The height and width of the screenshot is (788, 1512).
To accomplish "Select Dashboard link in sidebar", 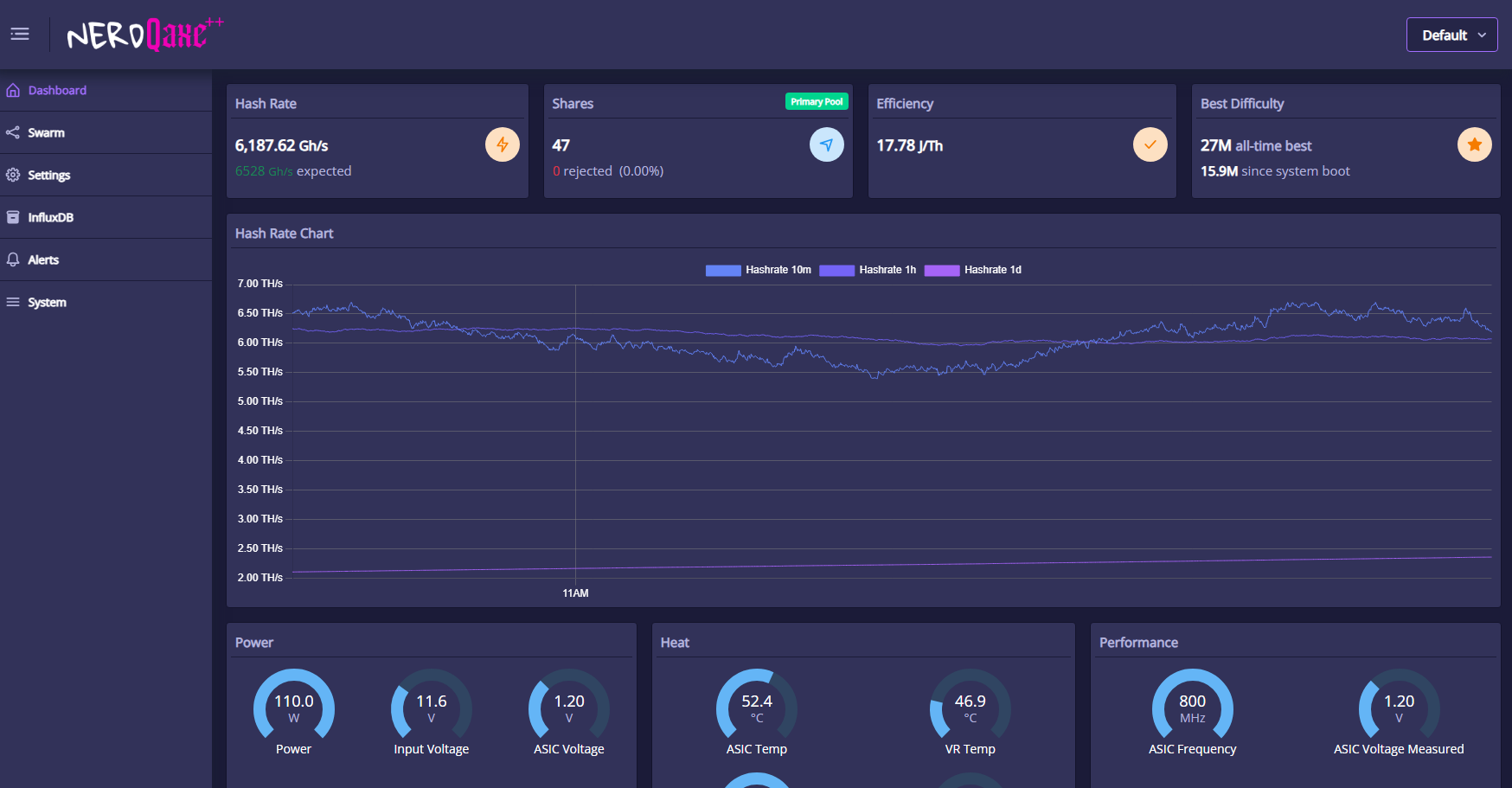I will pyautogui.click(x=57, y=90).
